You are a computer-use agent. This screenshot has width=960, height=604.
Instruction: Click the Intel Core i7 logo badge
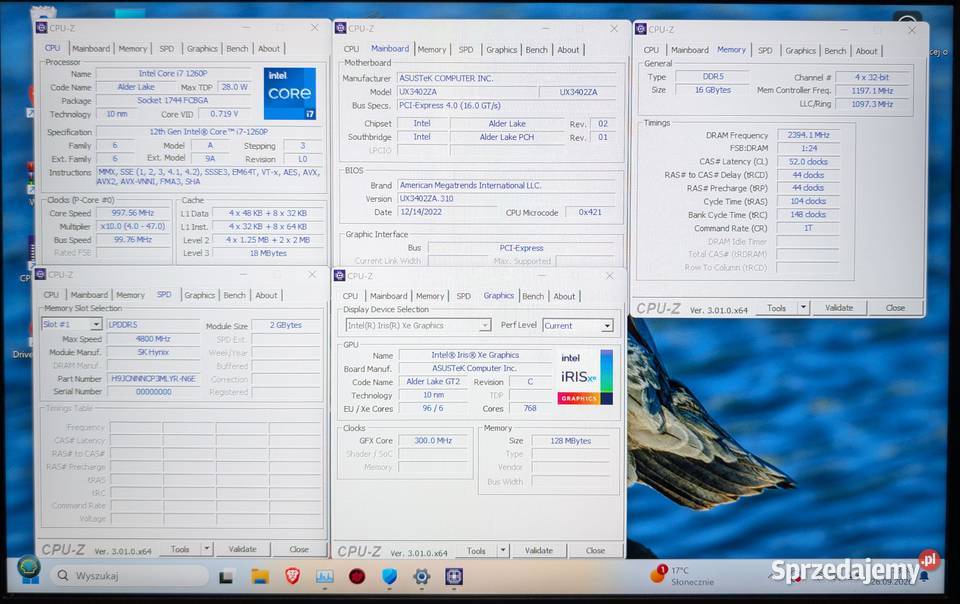click(x=290, y=93)
